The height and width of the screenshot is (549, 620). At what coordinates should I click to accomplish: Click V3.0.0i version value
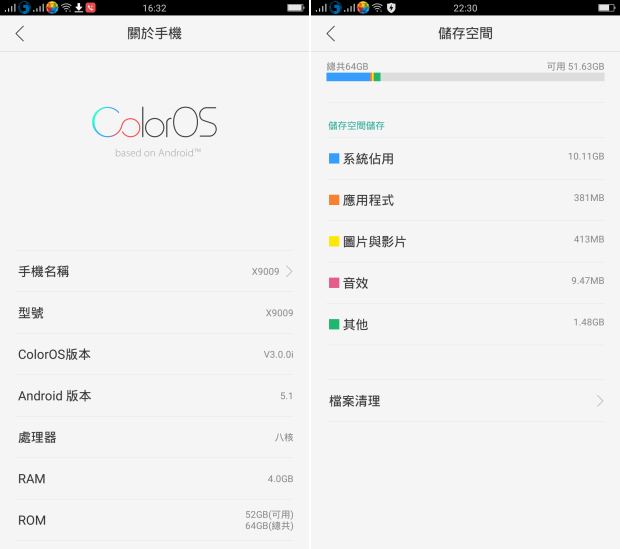click(278, 354)
